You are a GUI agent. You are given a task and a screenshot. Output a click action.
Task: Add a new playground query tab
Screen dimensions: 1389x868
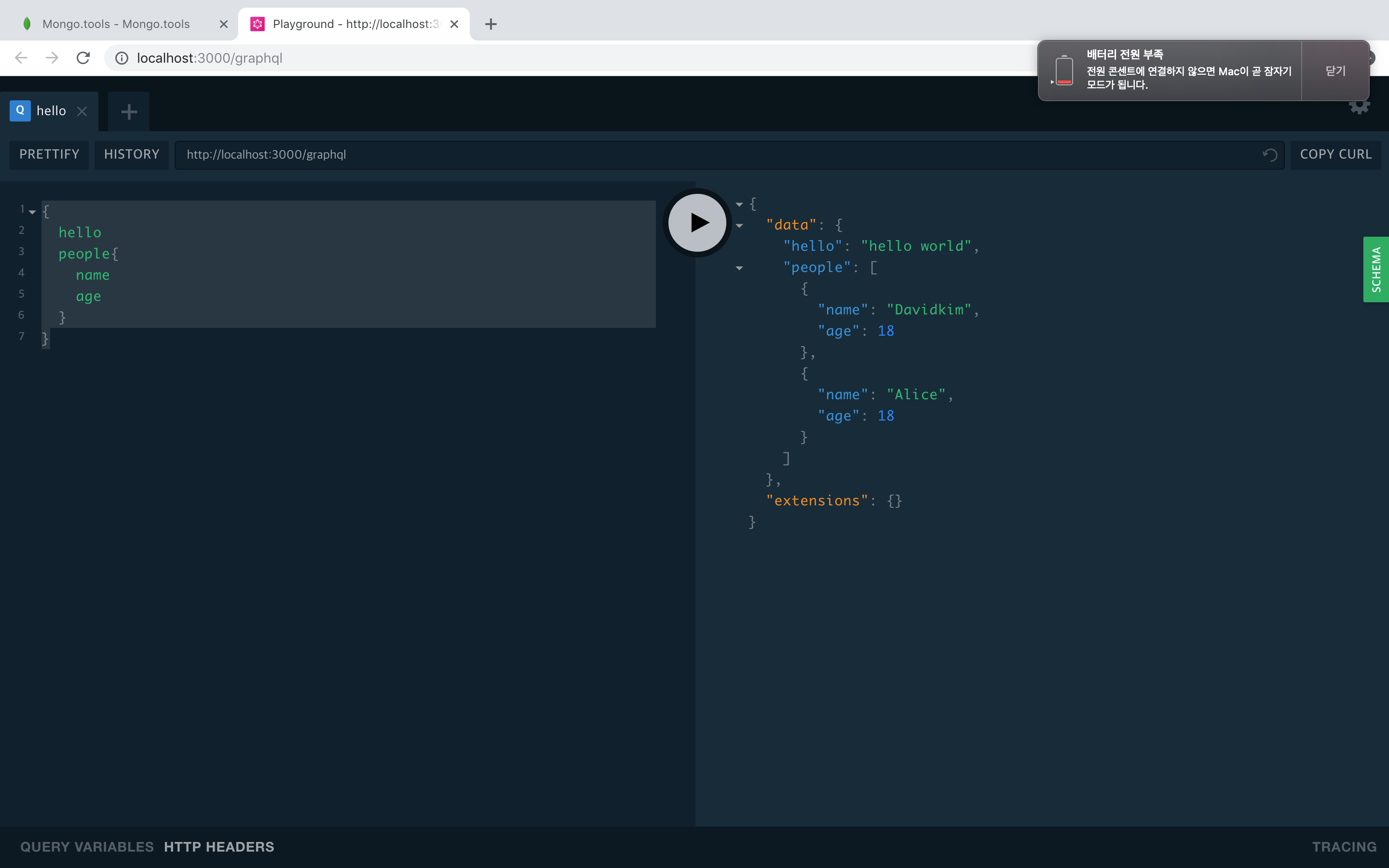129,111
